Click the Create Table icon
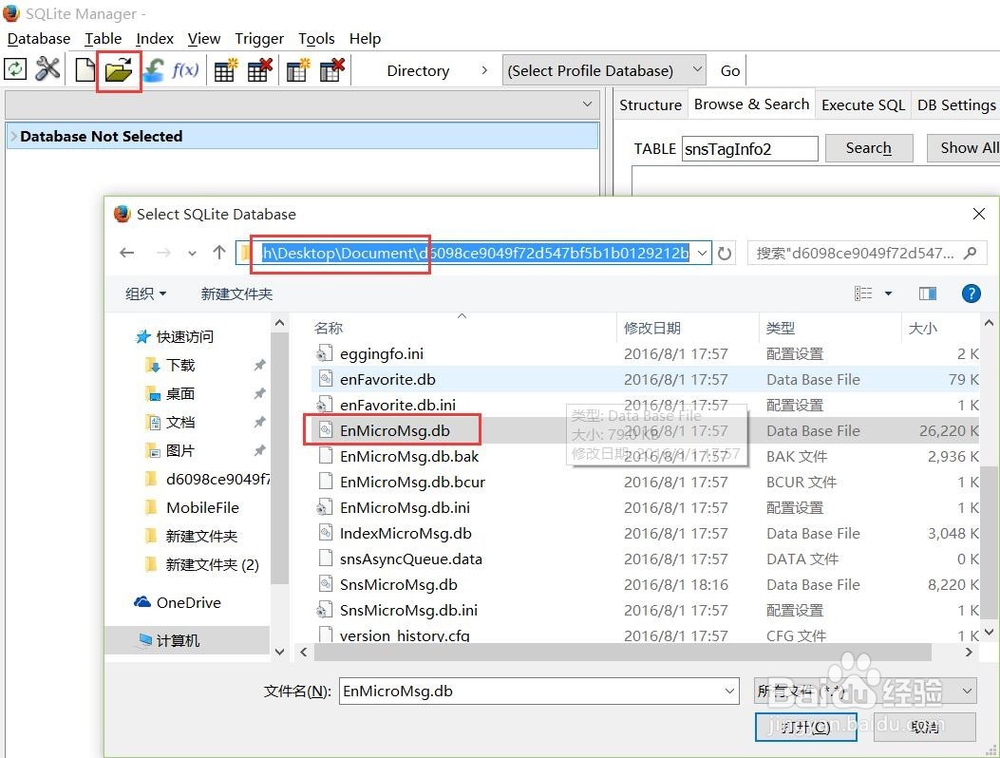1000x758 pixels. [x=225, y=70]
